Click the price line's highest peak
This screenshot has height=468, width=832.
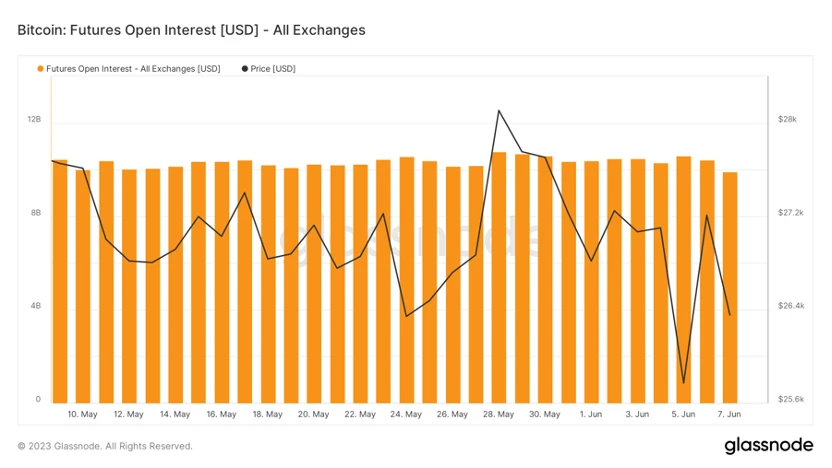click(x=499, y=110)
